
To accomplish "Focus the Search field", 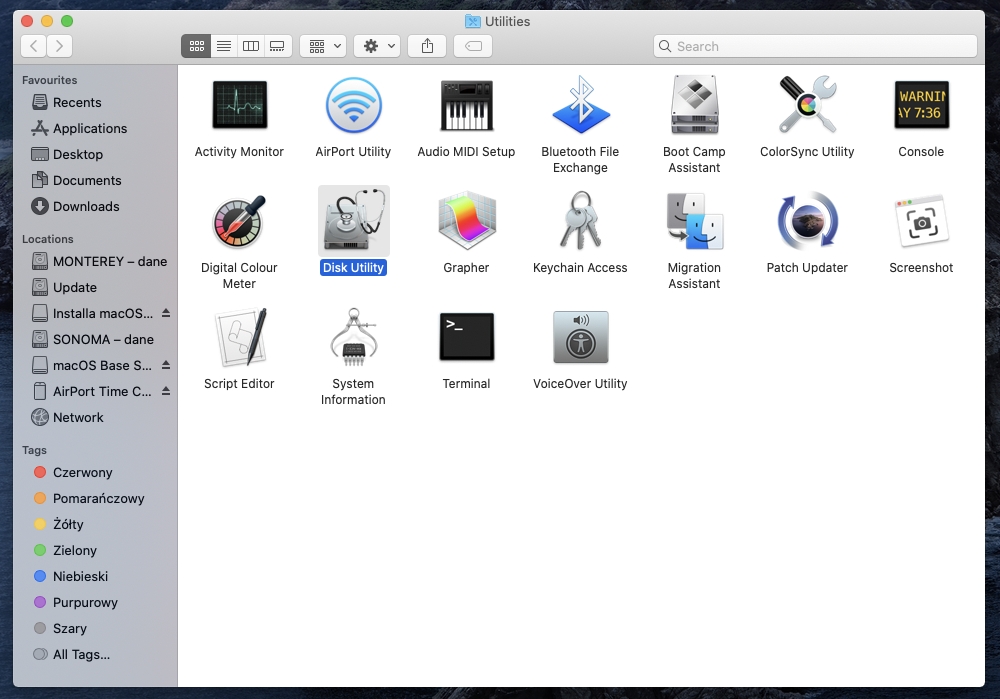I will (x=815, y=46).
